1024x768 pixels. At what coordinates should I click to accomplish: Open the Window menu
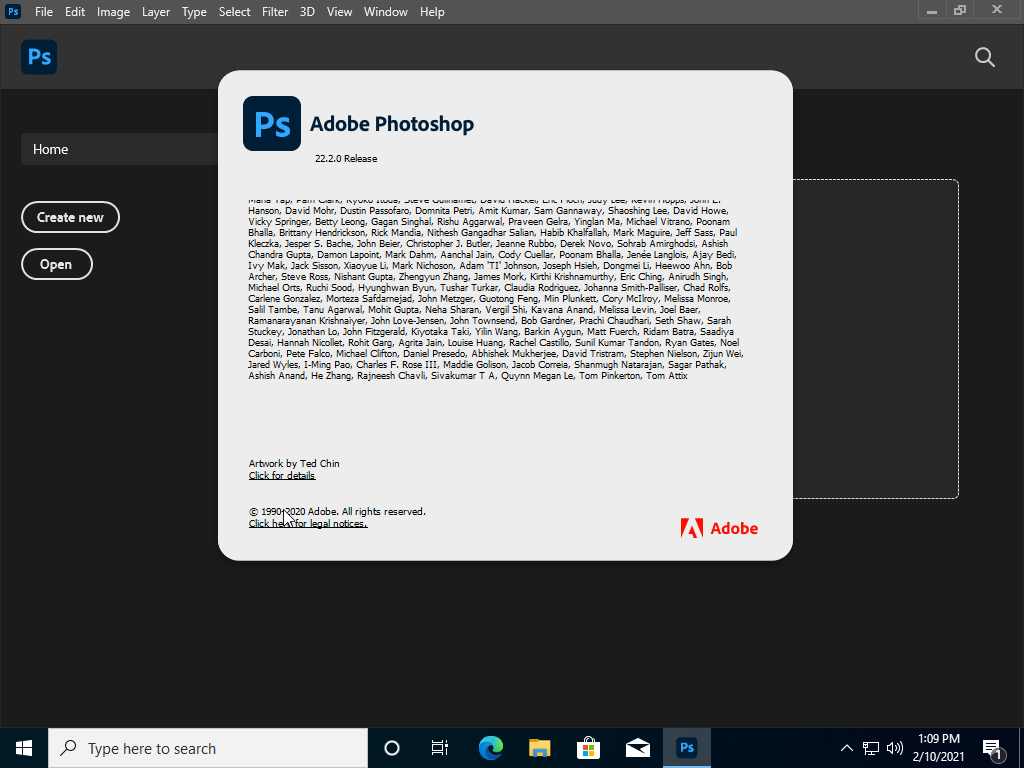tap(386, 12)
